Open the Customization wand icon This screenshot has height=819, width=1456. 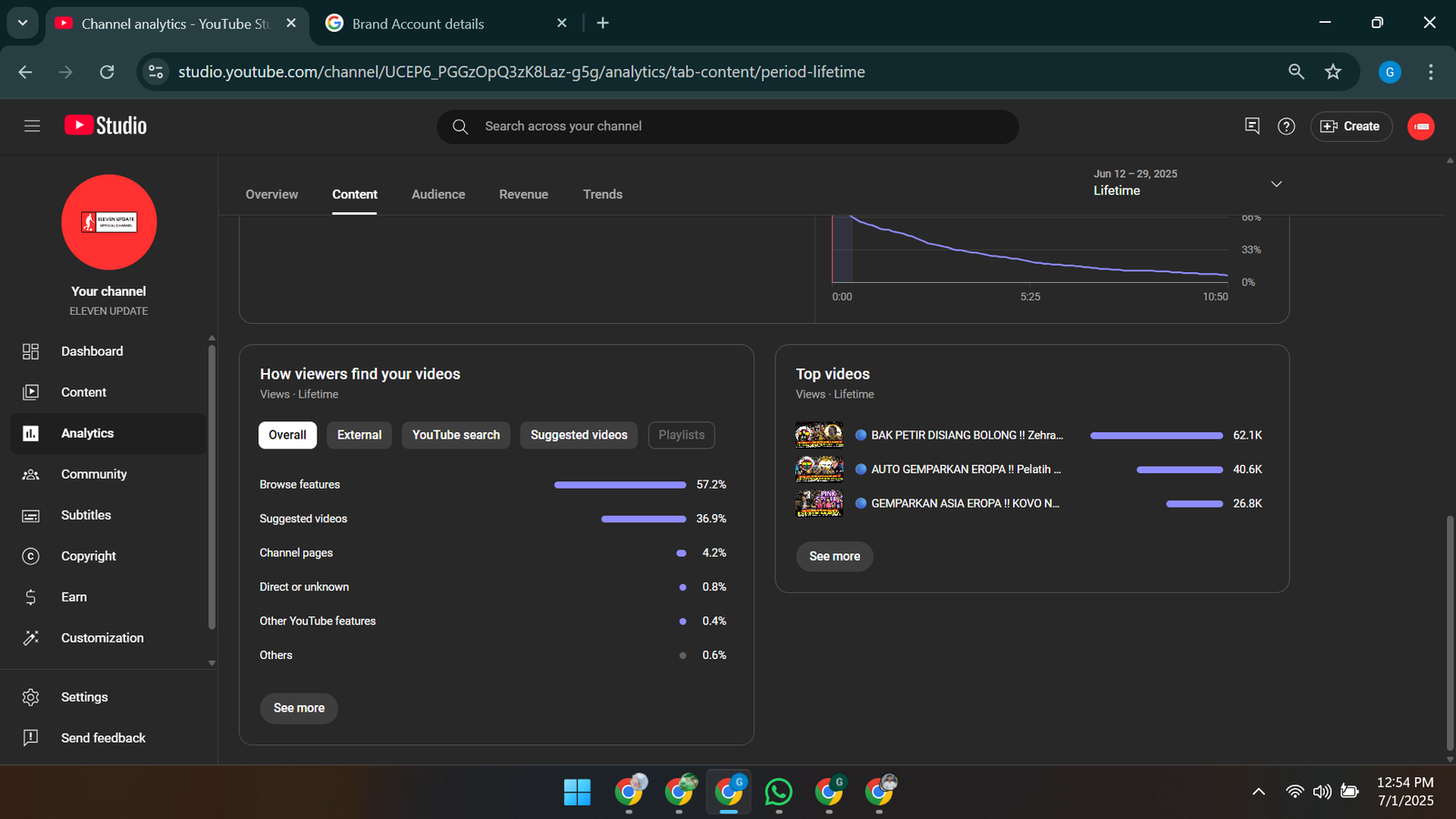[31, 638]
